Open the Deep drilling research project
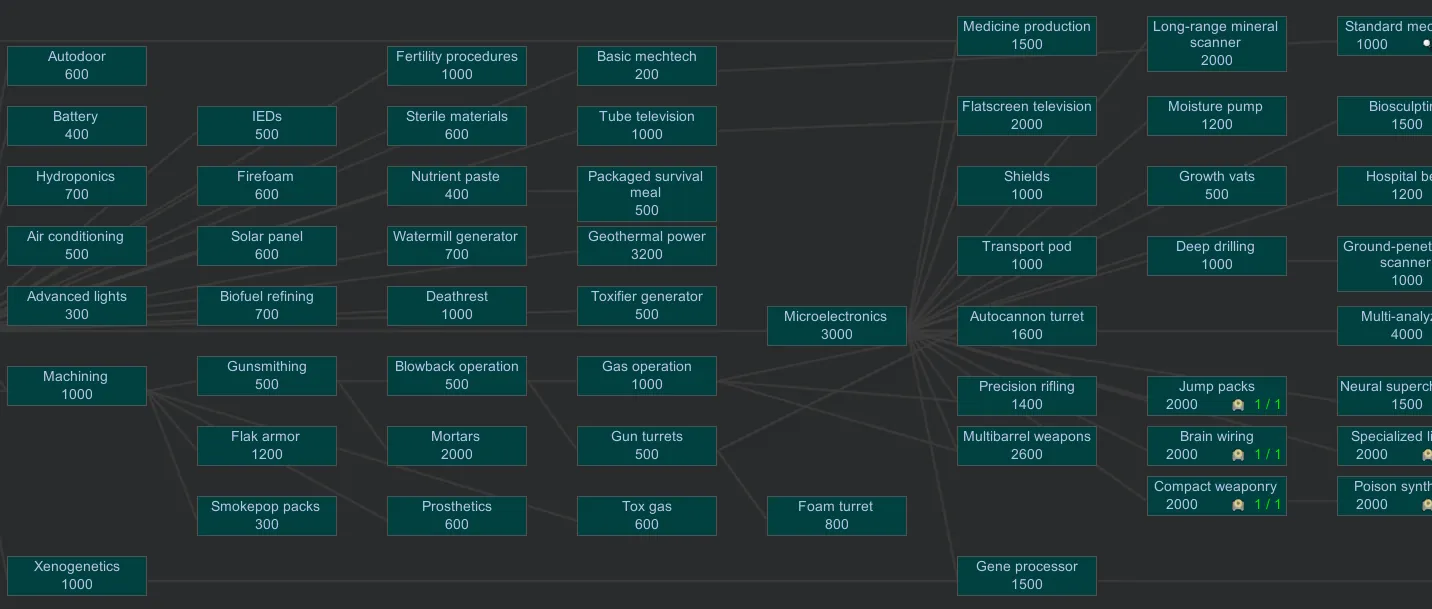Screen dimensions: 1432x609 (1216, 256)
